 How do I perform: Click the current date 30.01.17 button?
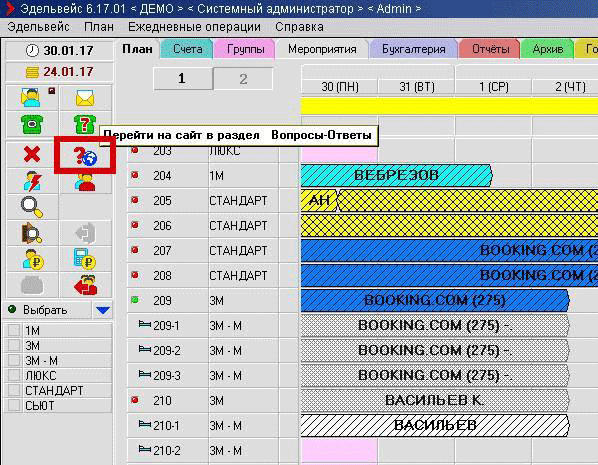click(x=59, y=50)
